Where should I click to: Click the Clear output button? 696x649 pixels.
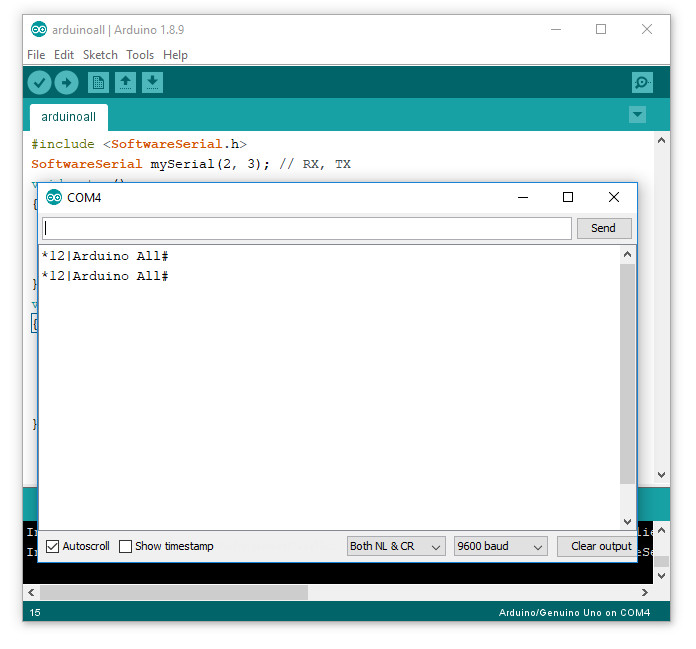point(597,546)
